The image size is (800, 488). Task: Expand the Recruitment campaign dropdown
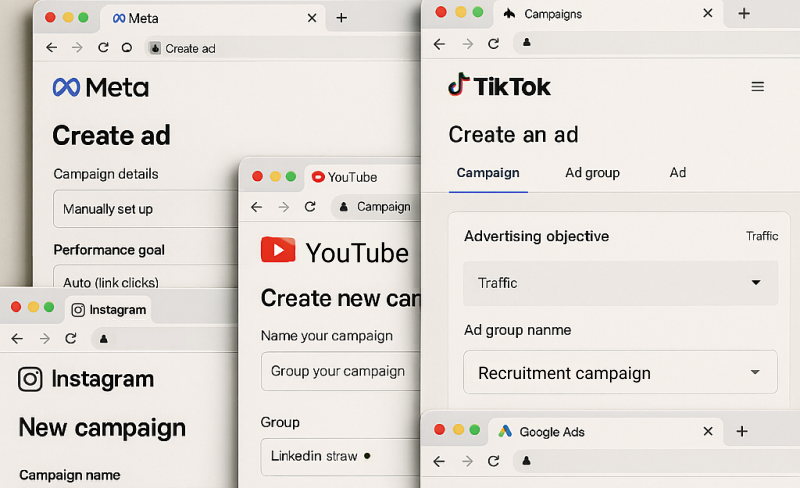point(620,372)
